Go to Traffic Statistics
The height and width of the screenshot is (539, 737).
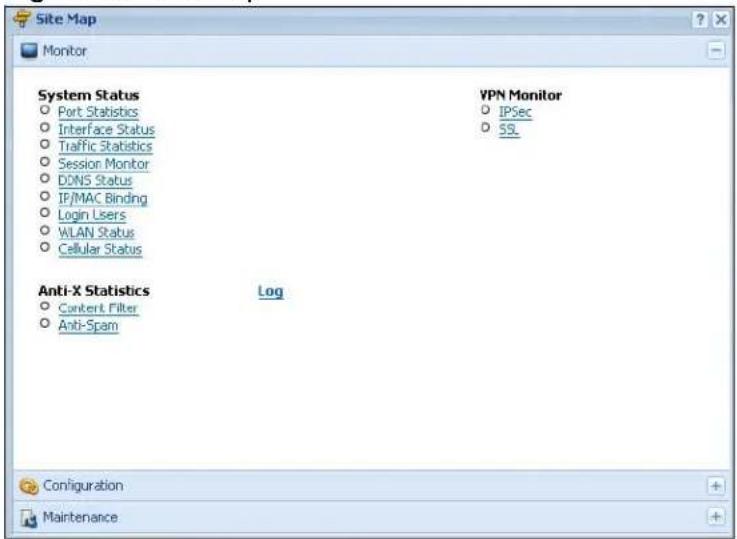point(105,147)
